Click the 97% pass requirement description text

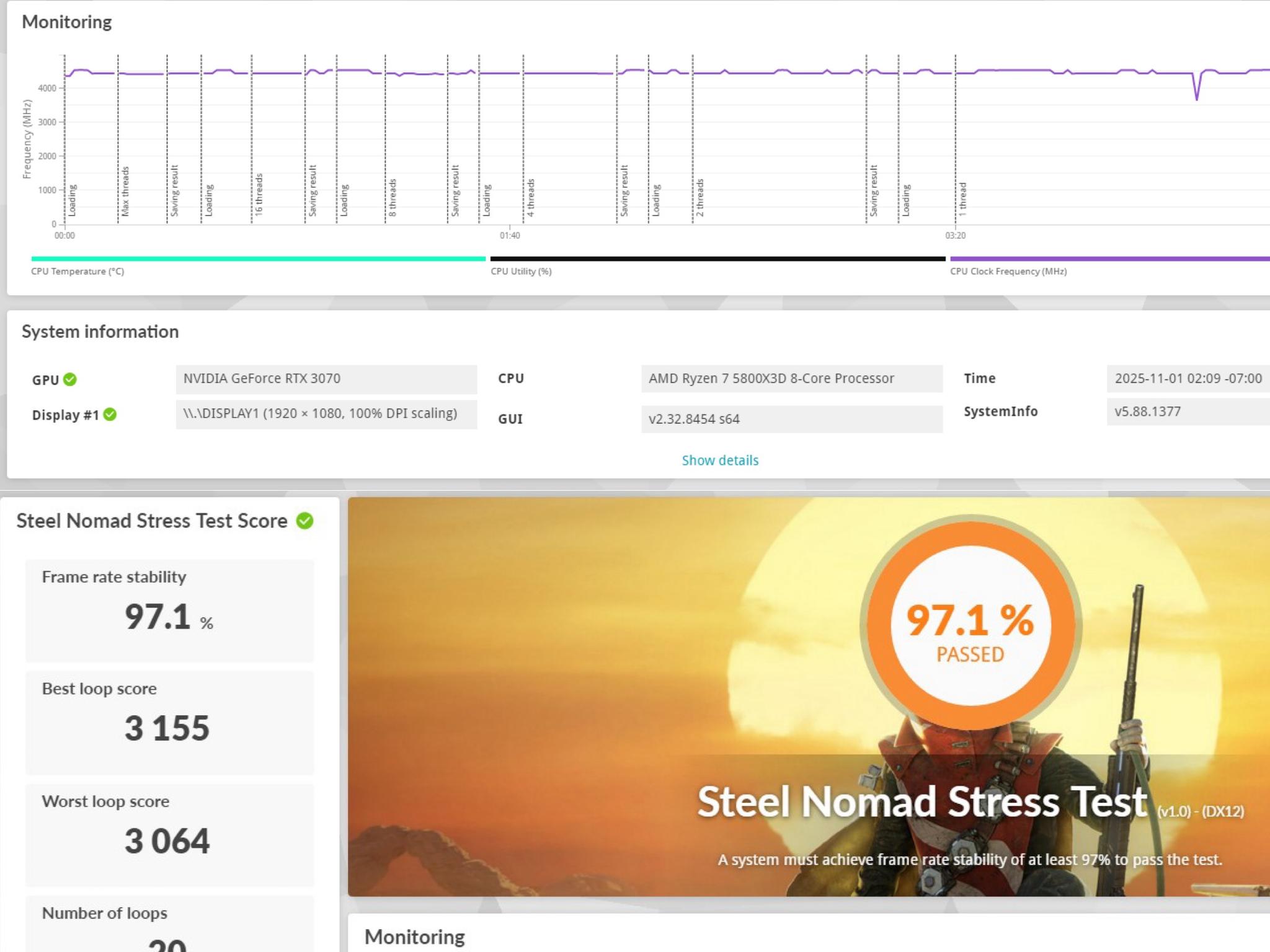(970, 860)
